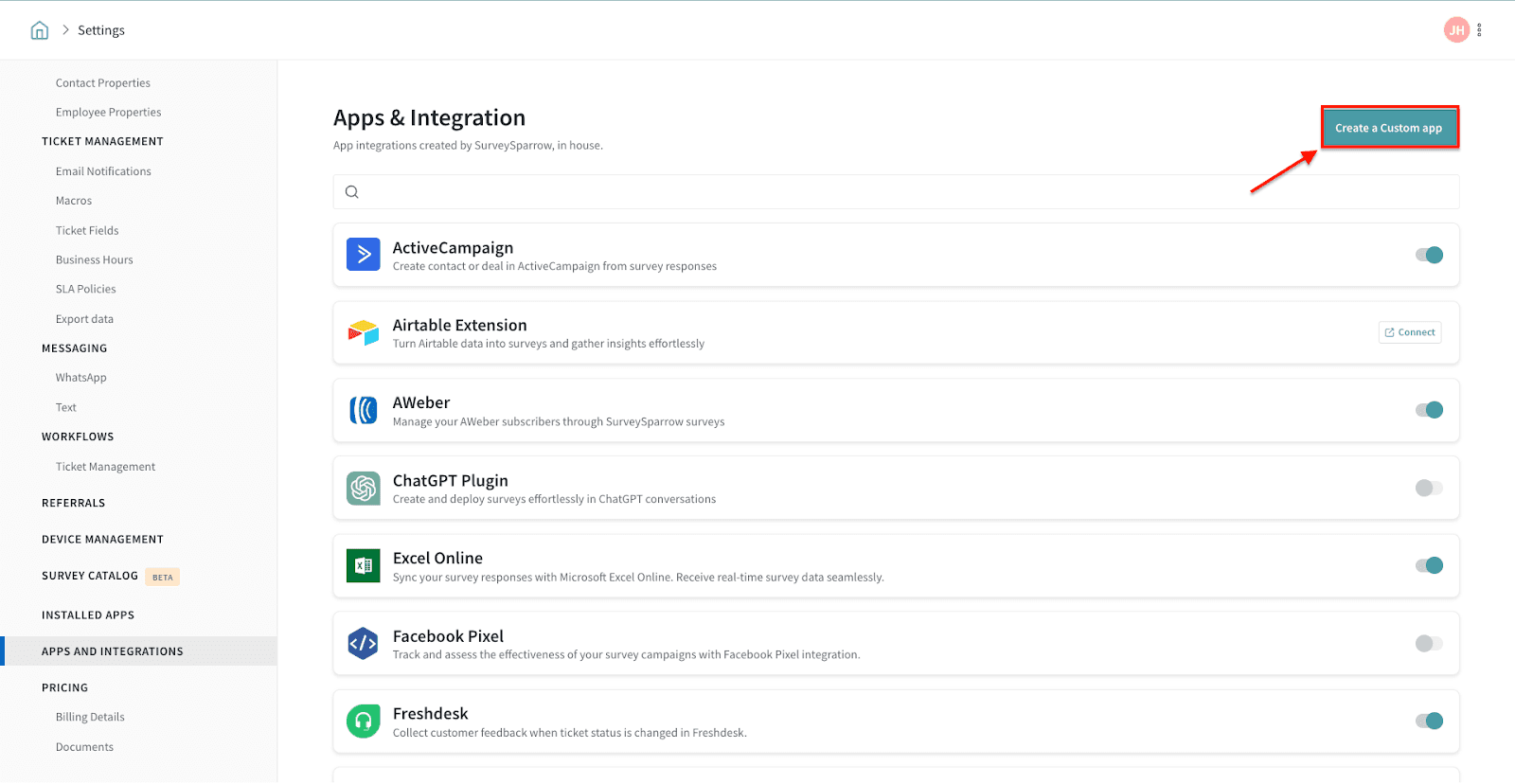Image resolution: width=1515 pixels, height=784 pixels.
Task: Expand the Ticket Management sidebar section
Action: click(102, 142)
